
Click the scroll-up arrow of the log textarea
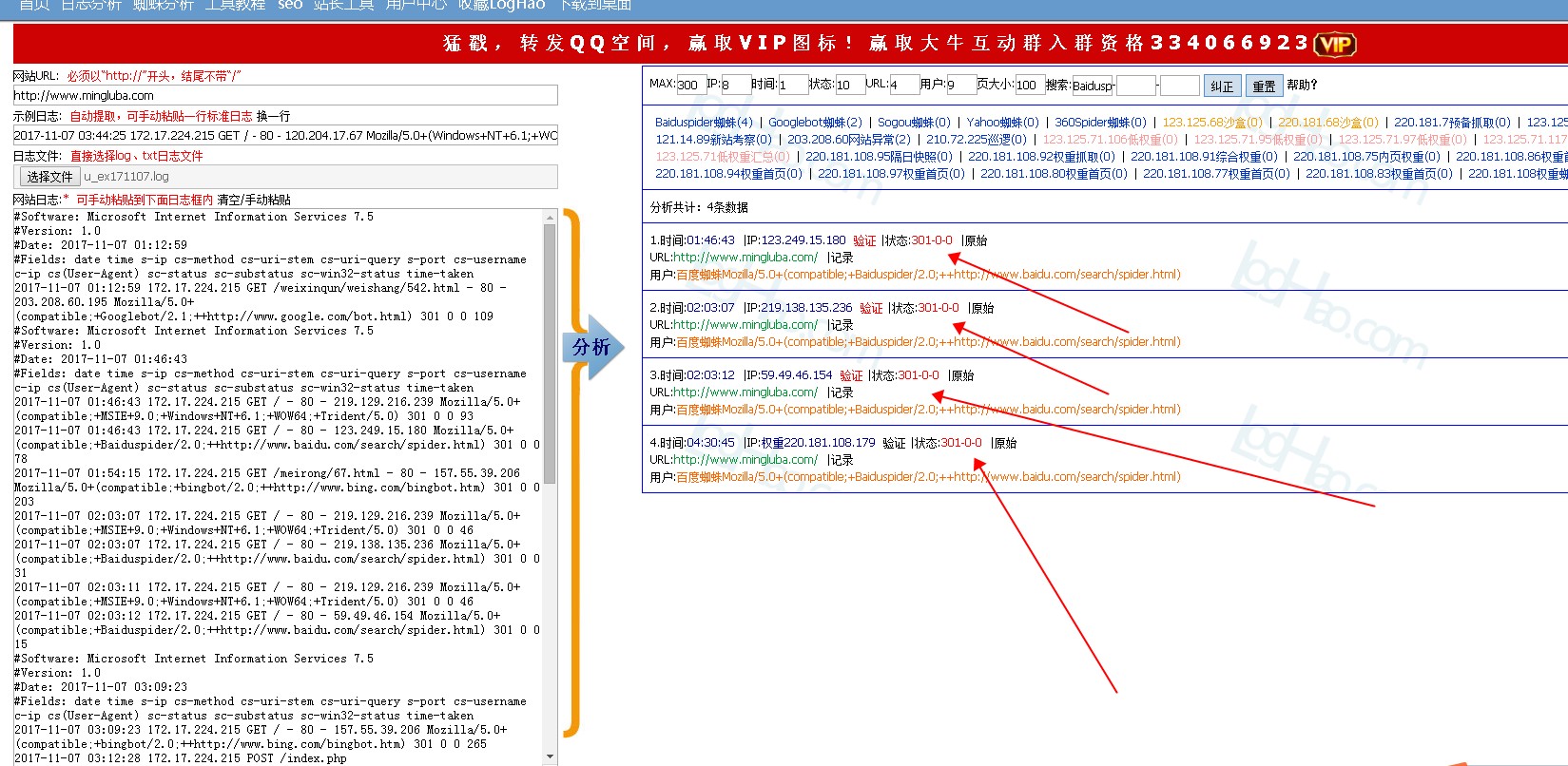coord(550,217)
